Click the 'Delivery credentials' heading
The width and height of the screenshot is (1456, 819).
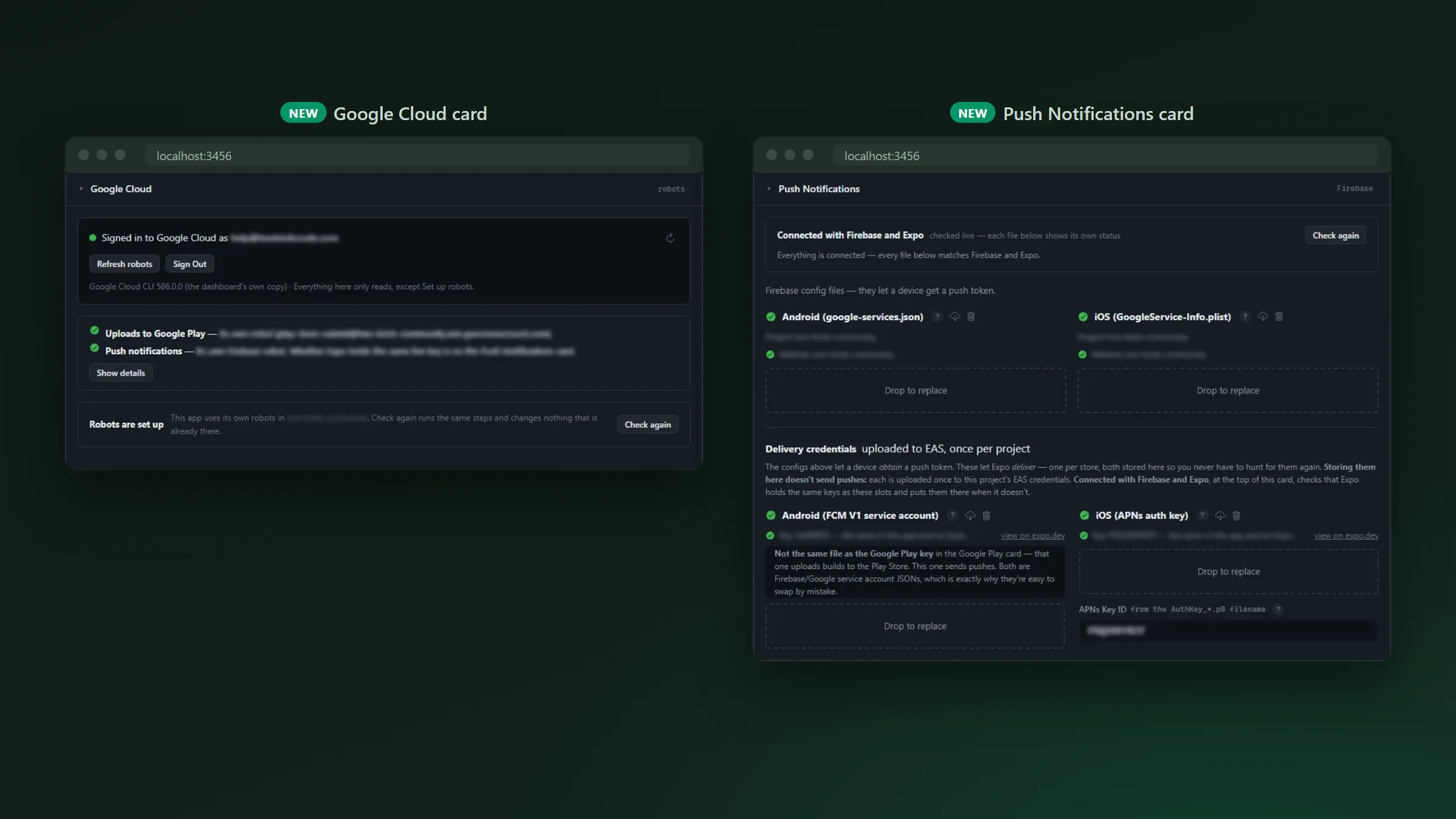click(x=811, y=449)
